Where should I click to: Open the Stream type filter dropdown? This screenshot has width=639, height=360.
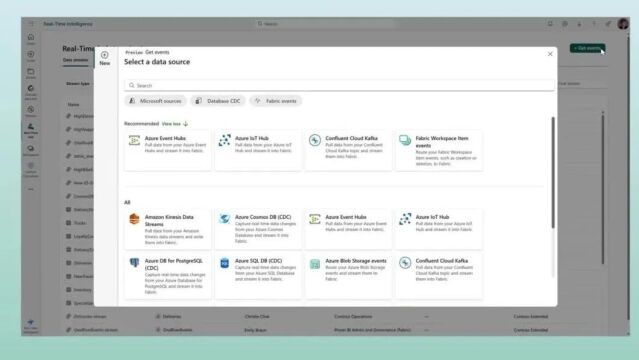coord(78,84)
